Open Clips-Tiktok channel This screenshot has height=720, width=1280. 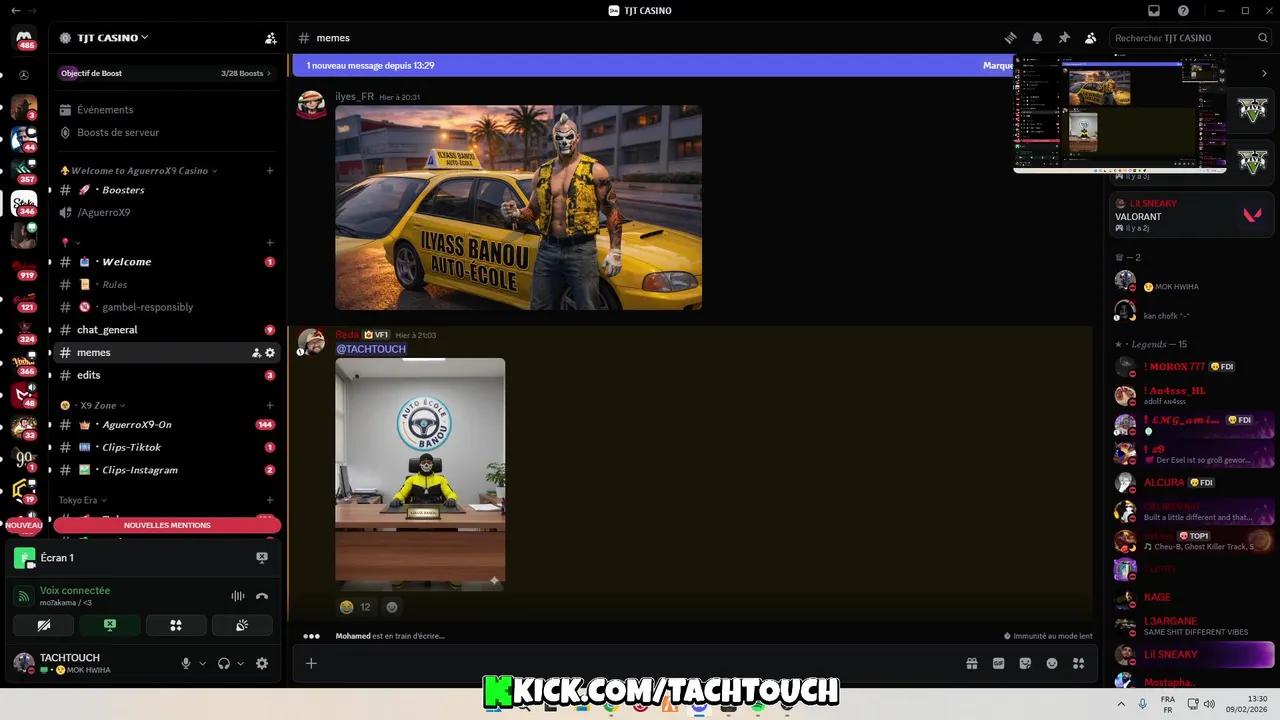point(165,447)
